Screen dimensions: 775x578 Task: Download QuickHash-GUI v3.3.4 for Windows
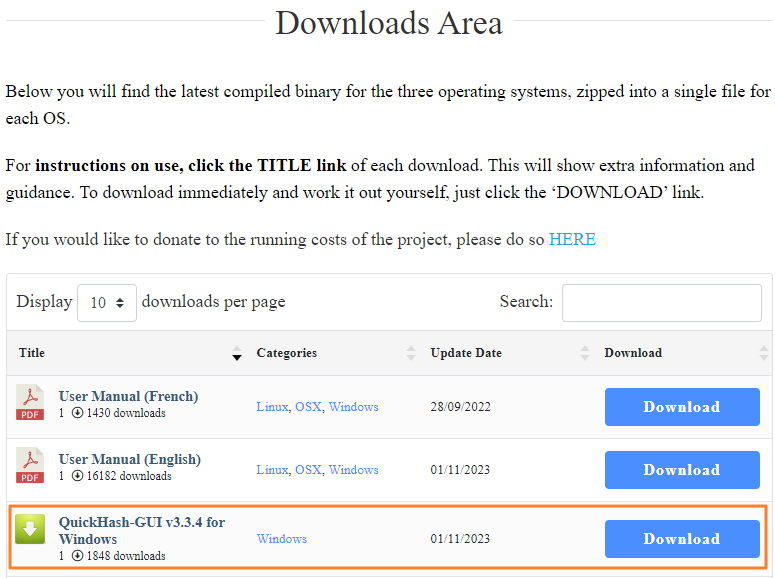(681, 539)
